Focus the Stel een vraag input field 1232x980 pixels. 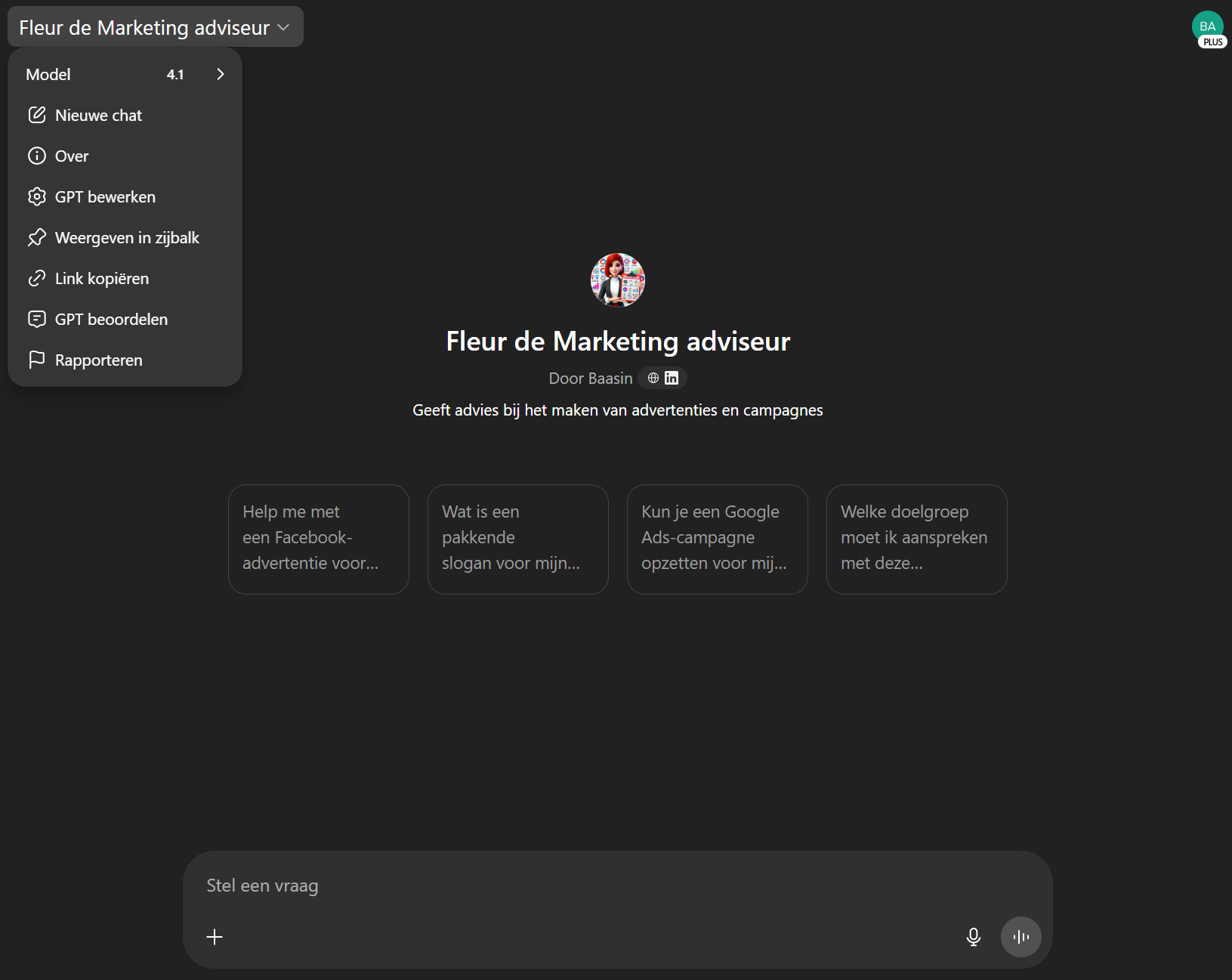(x=574, y=886)
